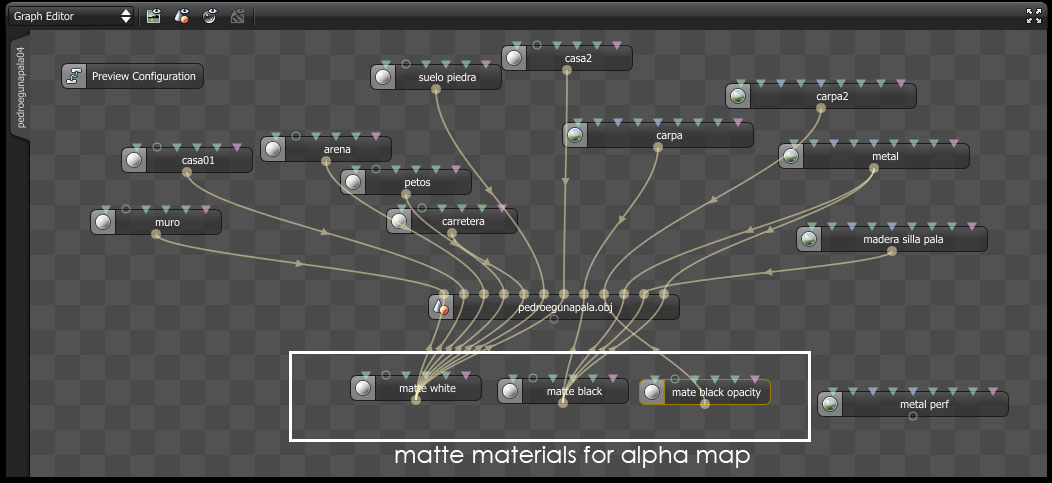1052x483 pixels.
Task: Click the maximize panel arrows icon
Action: 1034,16
